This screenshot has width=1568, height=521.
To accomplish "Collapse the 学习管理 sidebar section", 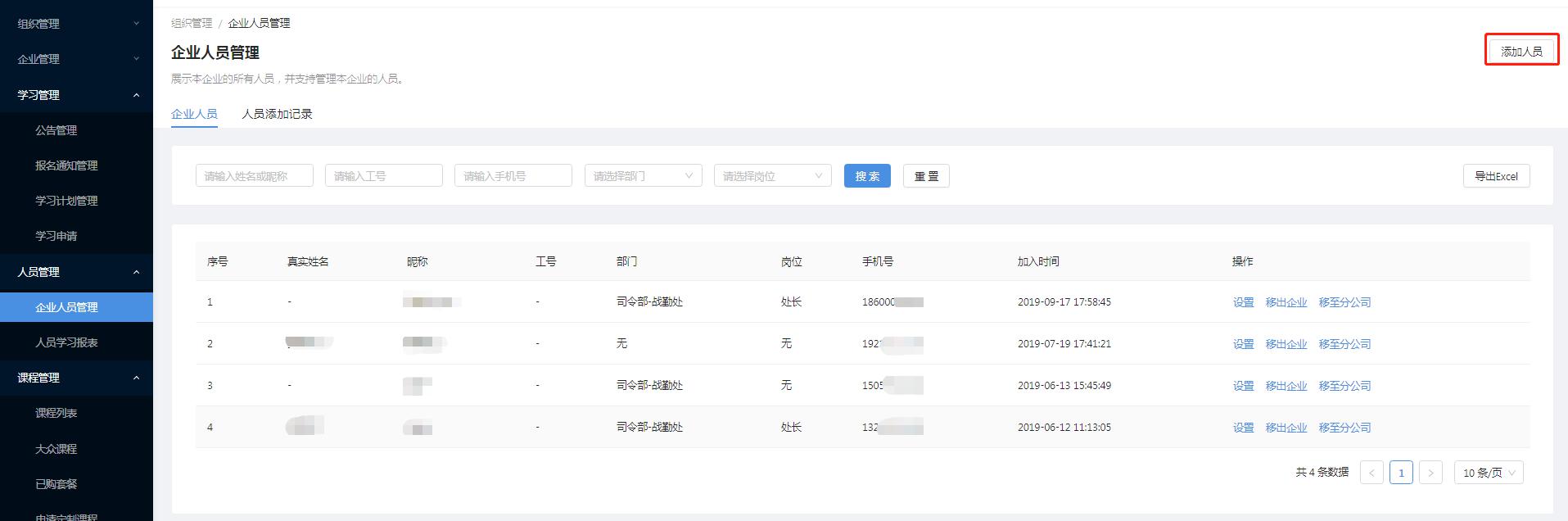I will 76,95.
